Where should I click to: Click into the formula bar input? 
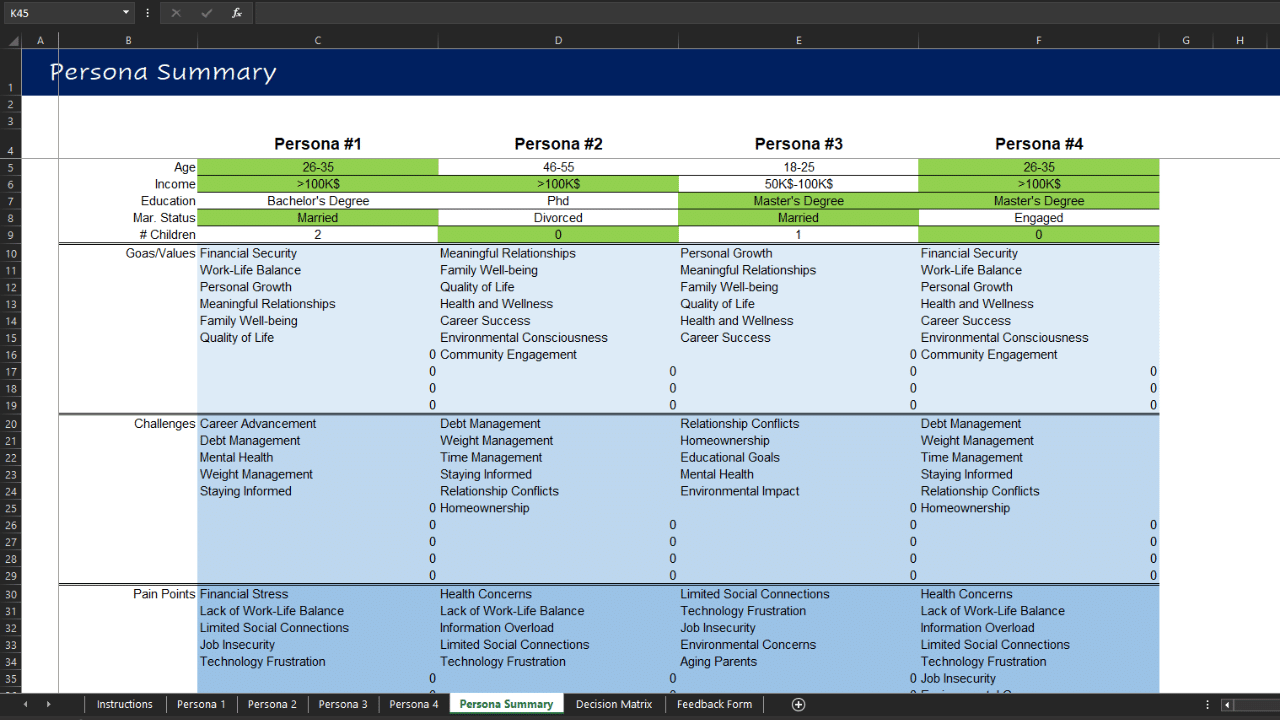click(x=766, y=13)
